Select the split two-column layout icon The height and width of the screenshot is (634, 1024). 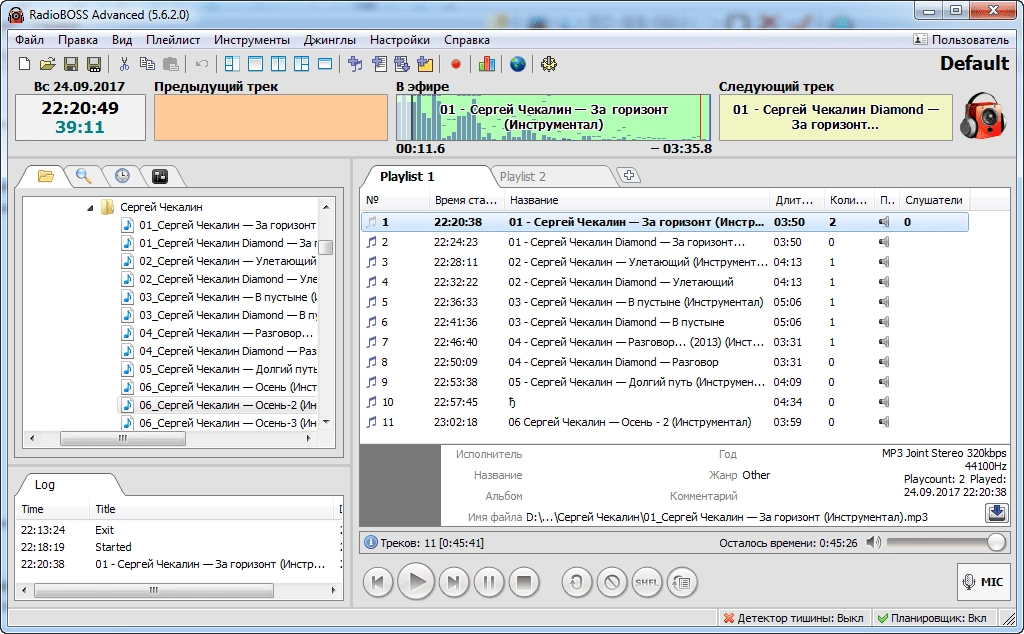pyautogui.click(x=278, y=64)
